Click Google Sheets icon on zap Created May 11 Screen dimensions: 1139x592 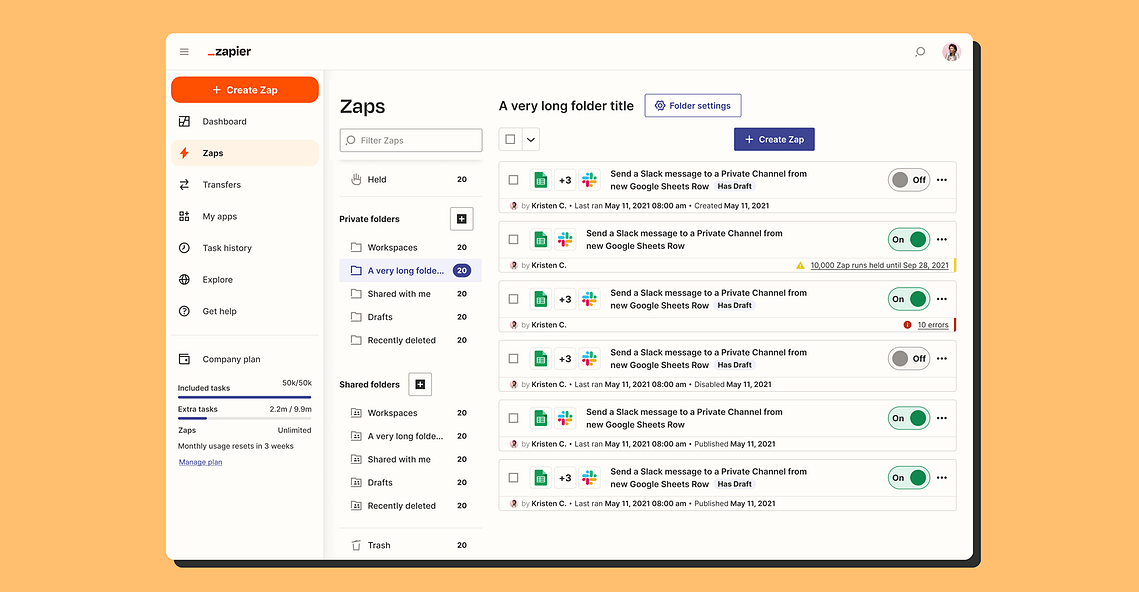(540, 180)
